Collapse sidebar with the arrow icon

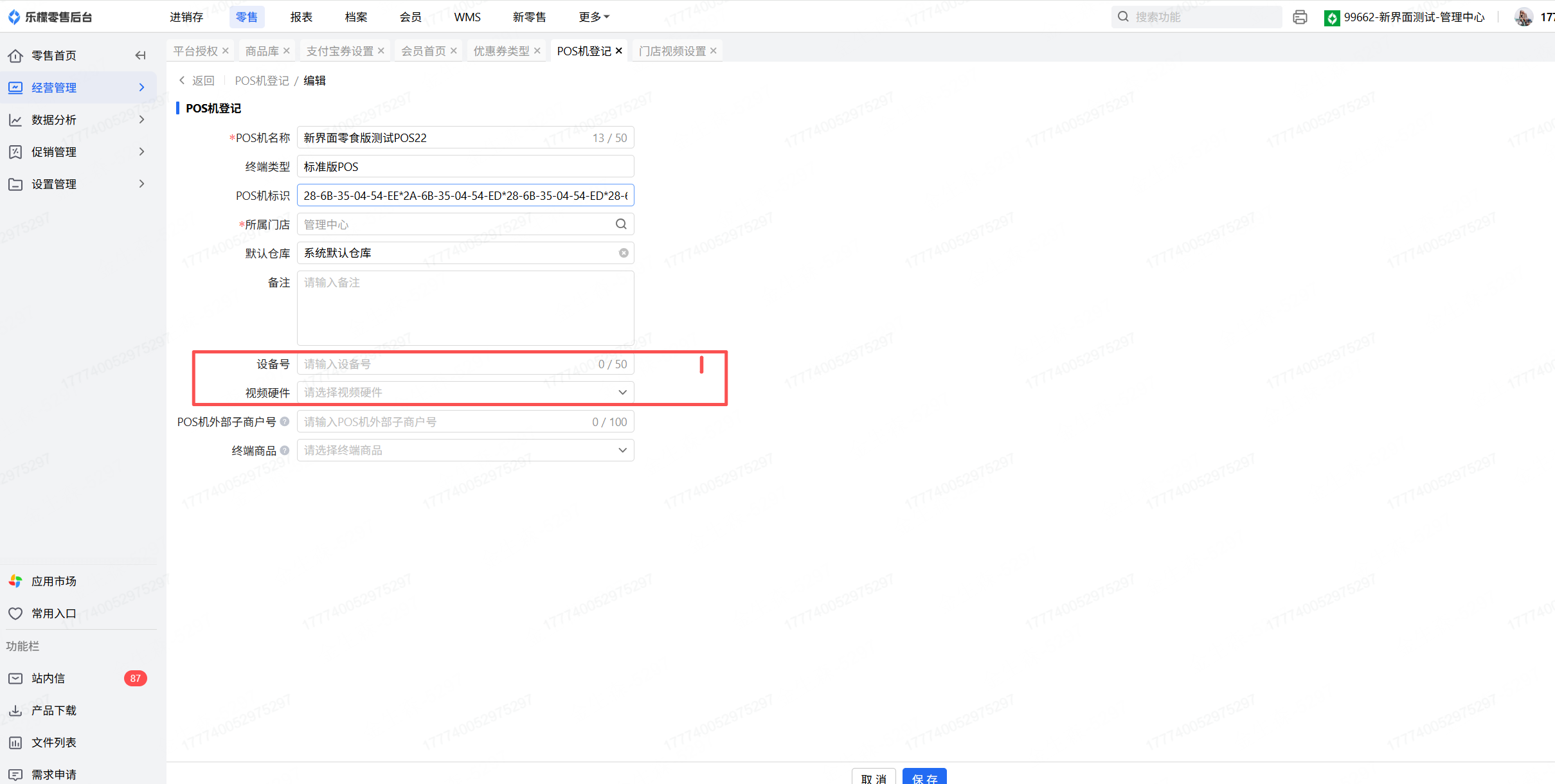click(140, 55)
